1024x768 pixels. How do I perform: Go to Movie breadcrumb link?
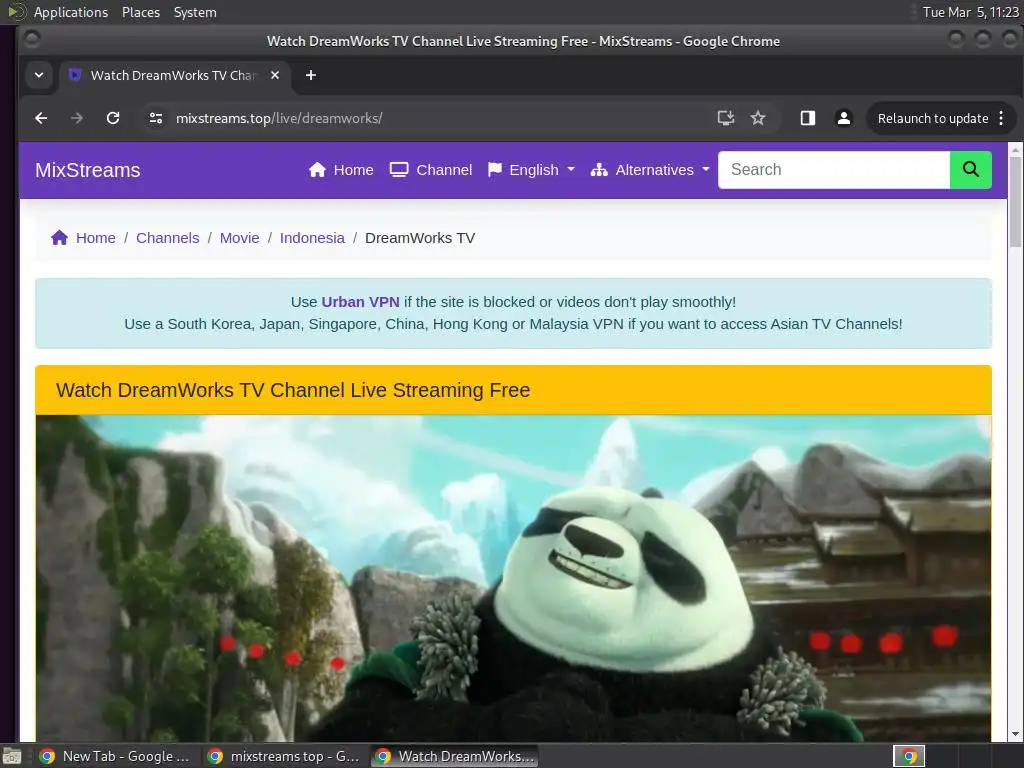click(239, 238)
